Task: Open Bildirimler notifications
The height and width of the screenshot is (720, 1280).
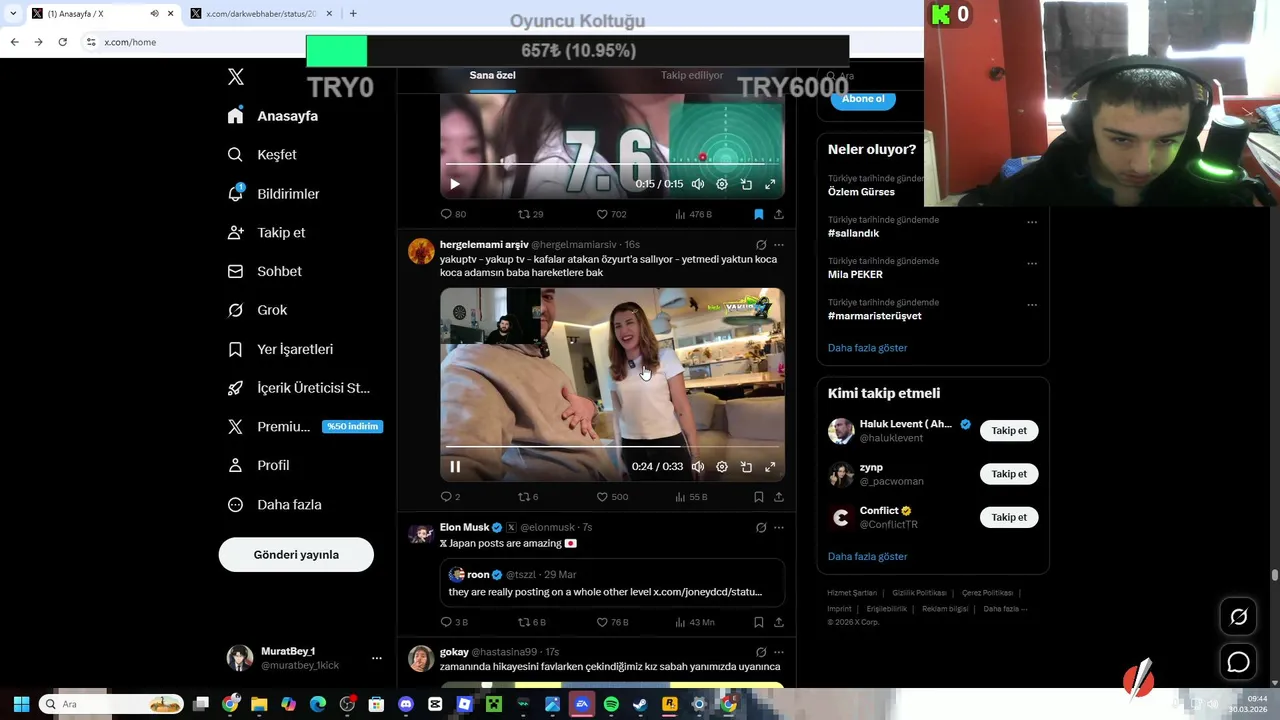Action: tap(273, 194)
